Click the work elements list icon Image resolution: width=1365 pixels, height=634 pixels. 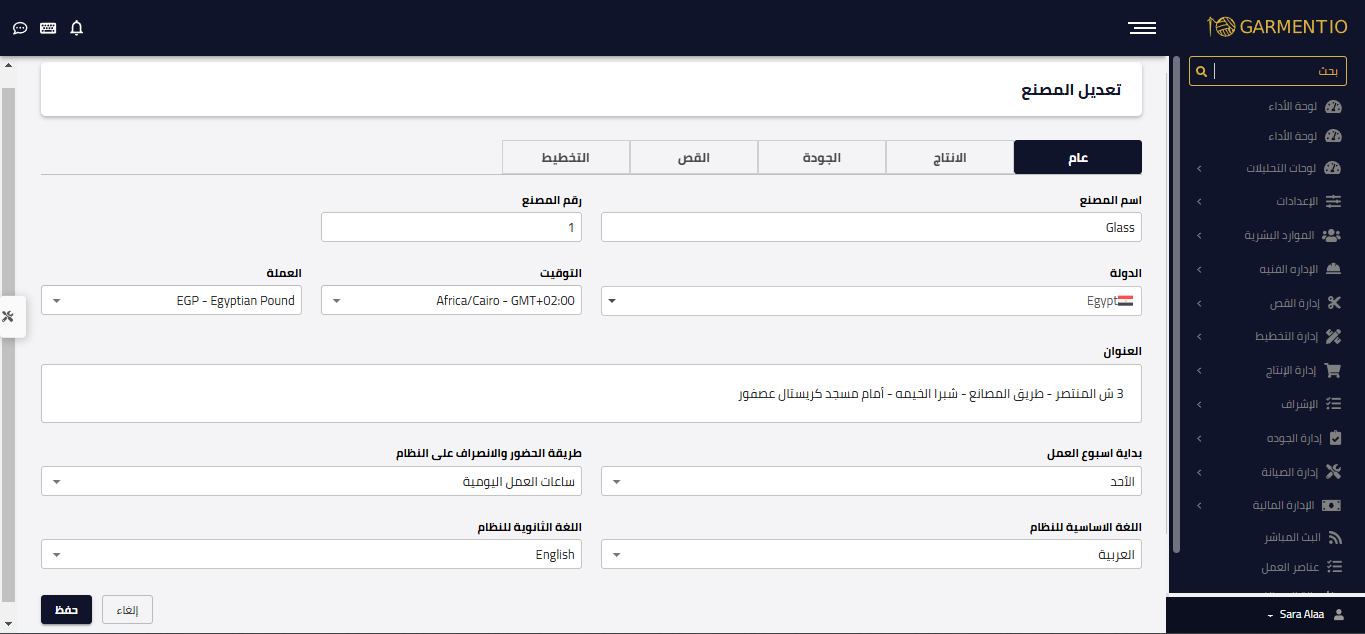pyautogui.click(x=1333, y=567)
